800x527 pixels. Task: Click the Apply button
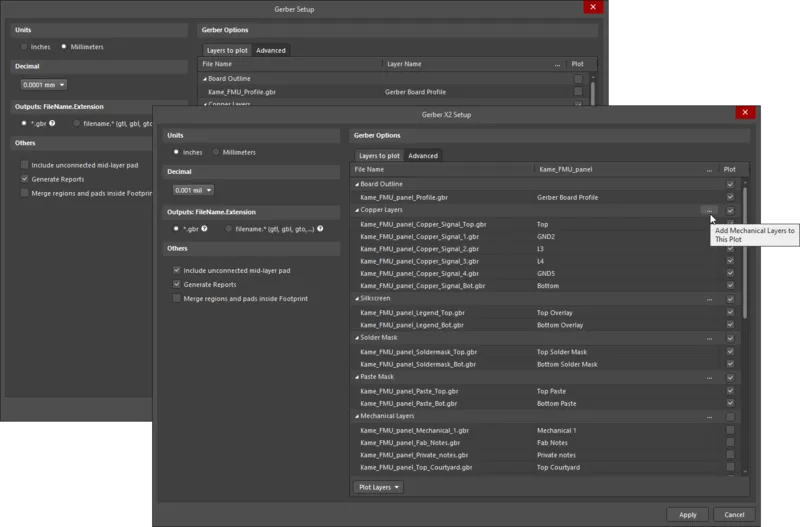(x=687, y=514)
